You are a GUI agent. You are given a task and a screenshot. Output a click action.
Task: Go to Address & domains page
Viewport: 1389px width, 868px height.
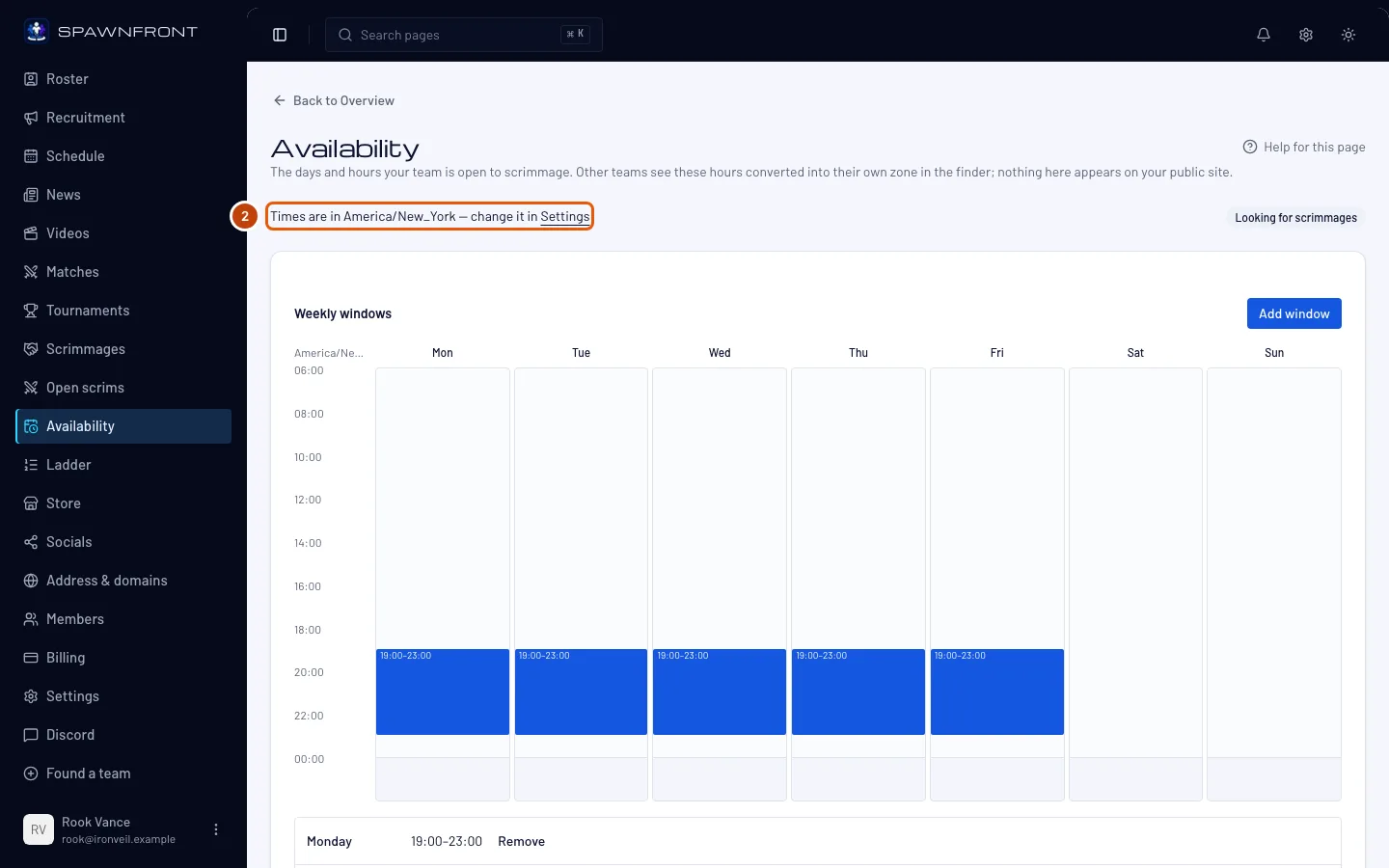pyautogui.click(x=123, y=581)
